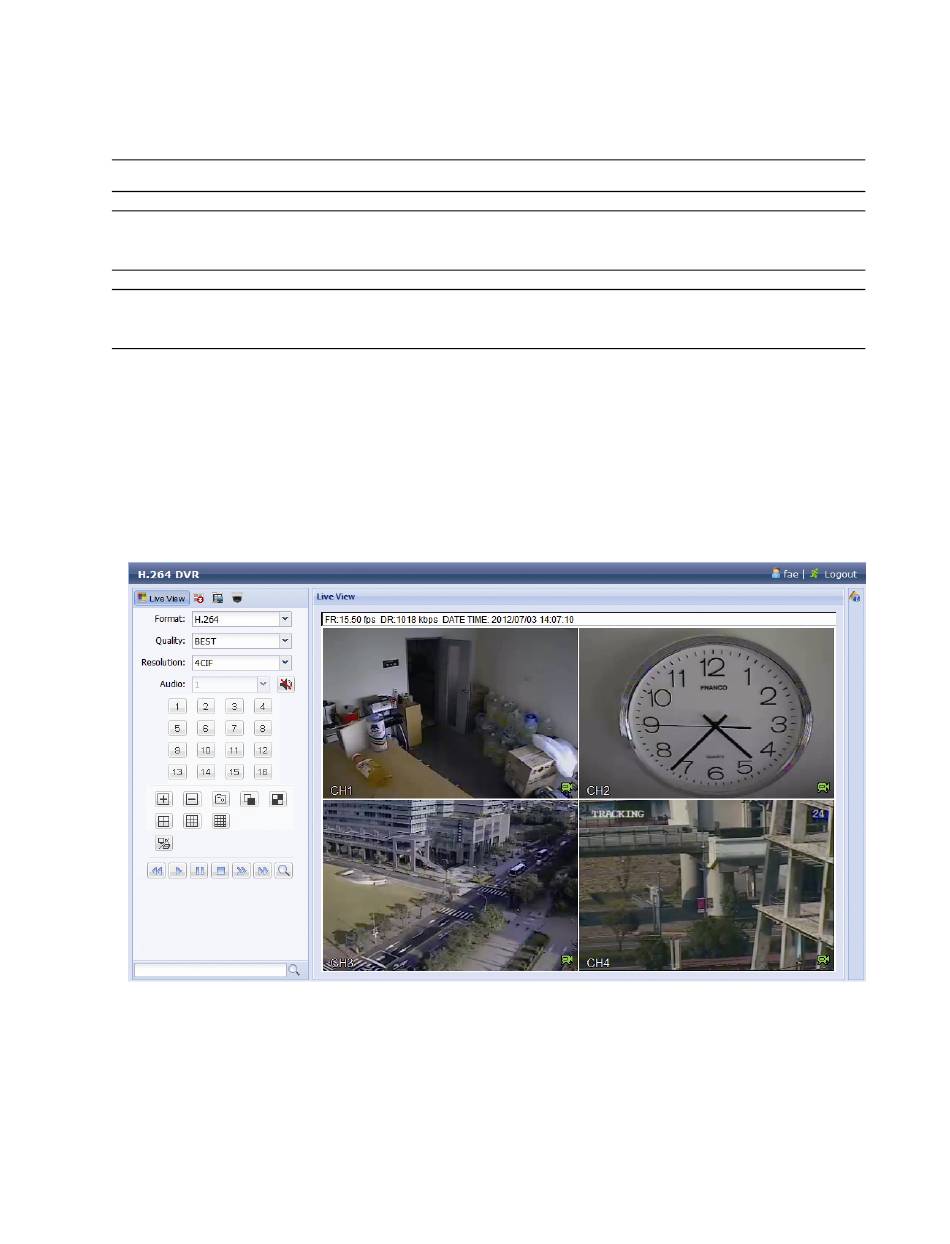
Task: Select channel 6 button
Action: tap(206, 728)
